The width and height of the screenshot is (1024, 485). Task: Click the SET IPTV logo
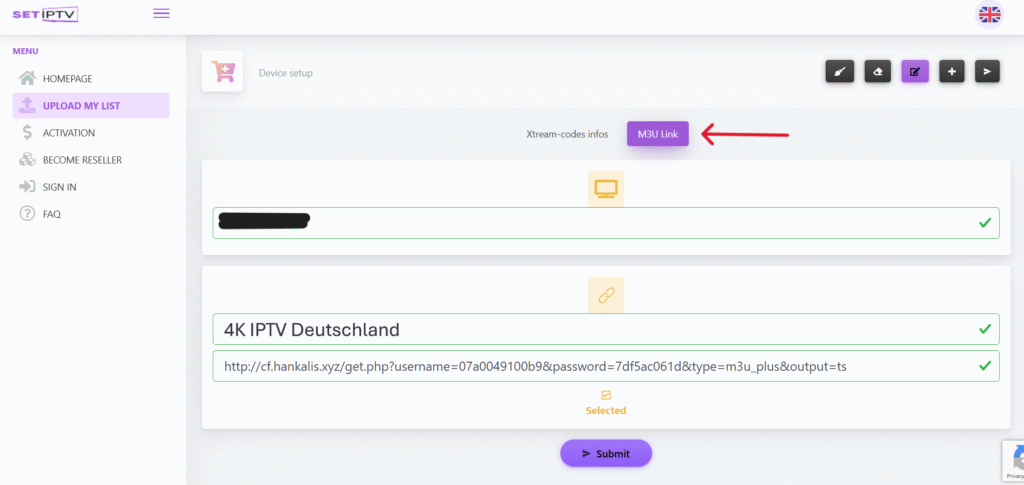(45, 14)
